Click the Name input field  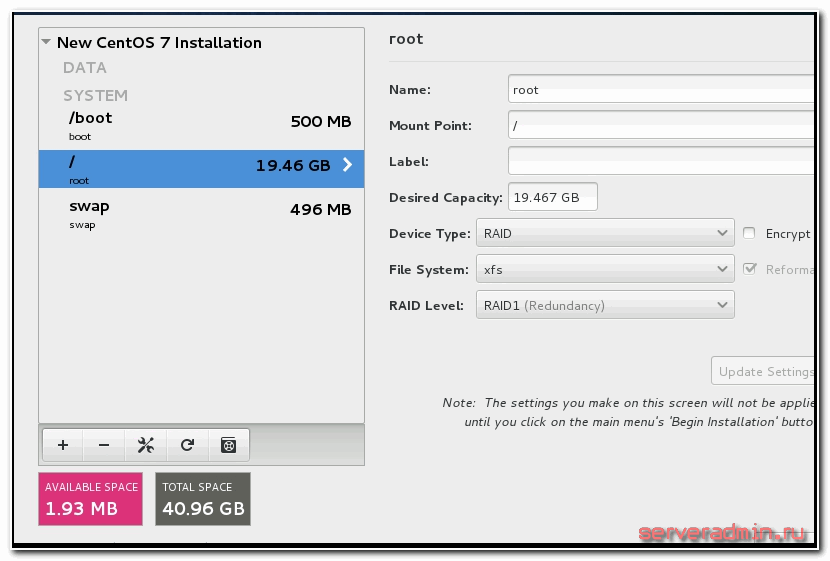pos(660,89)
